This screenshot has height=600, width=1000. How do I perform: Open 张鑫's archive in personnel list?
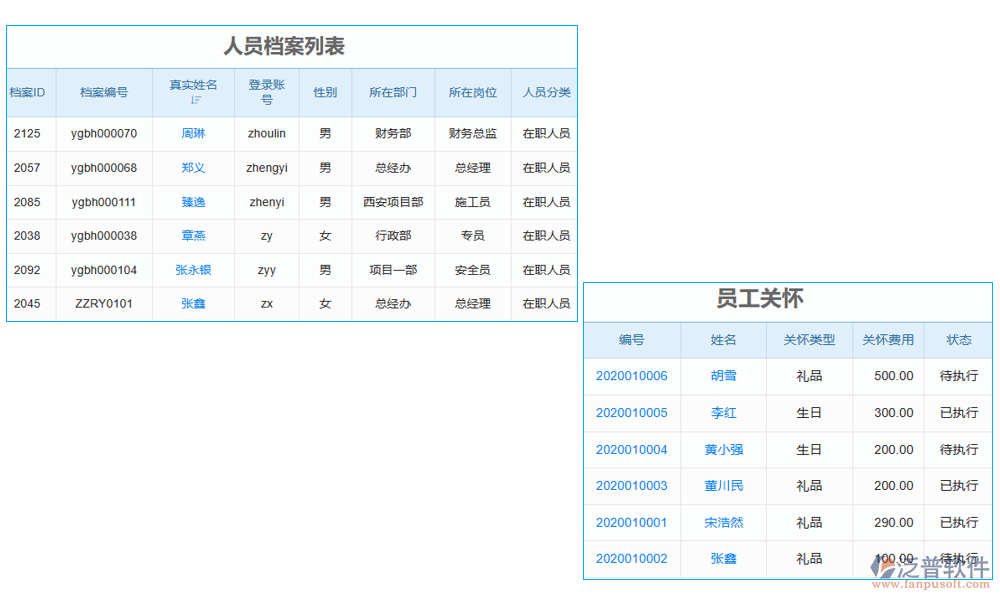(192, 303)
